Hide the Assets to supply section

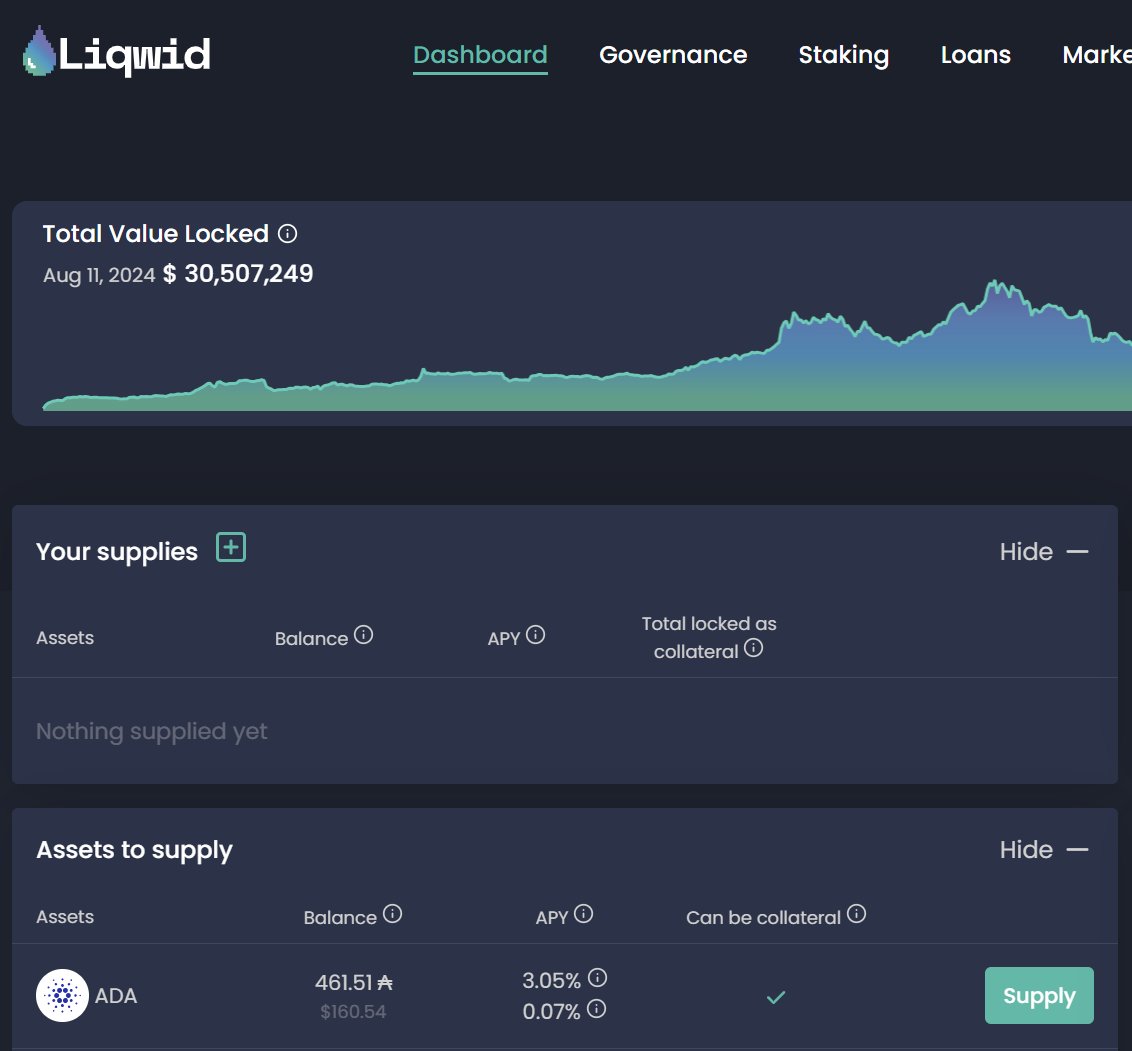click(1044, 850)
